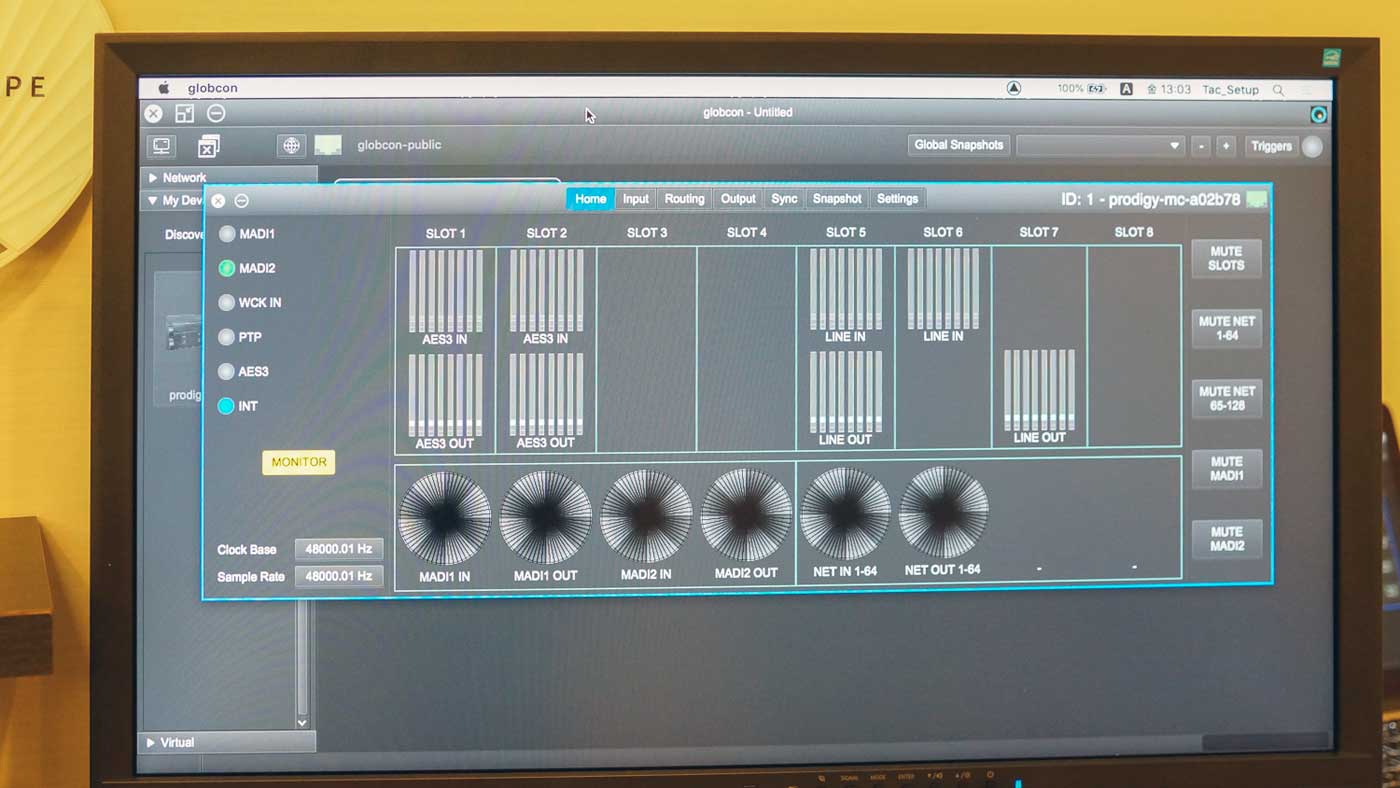Image resolution: width=1400 pixels, height=788 pixels.
Task: Switch to the Settings tab
Action: (897, 199)
